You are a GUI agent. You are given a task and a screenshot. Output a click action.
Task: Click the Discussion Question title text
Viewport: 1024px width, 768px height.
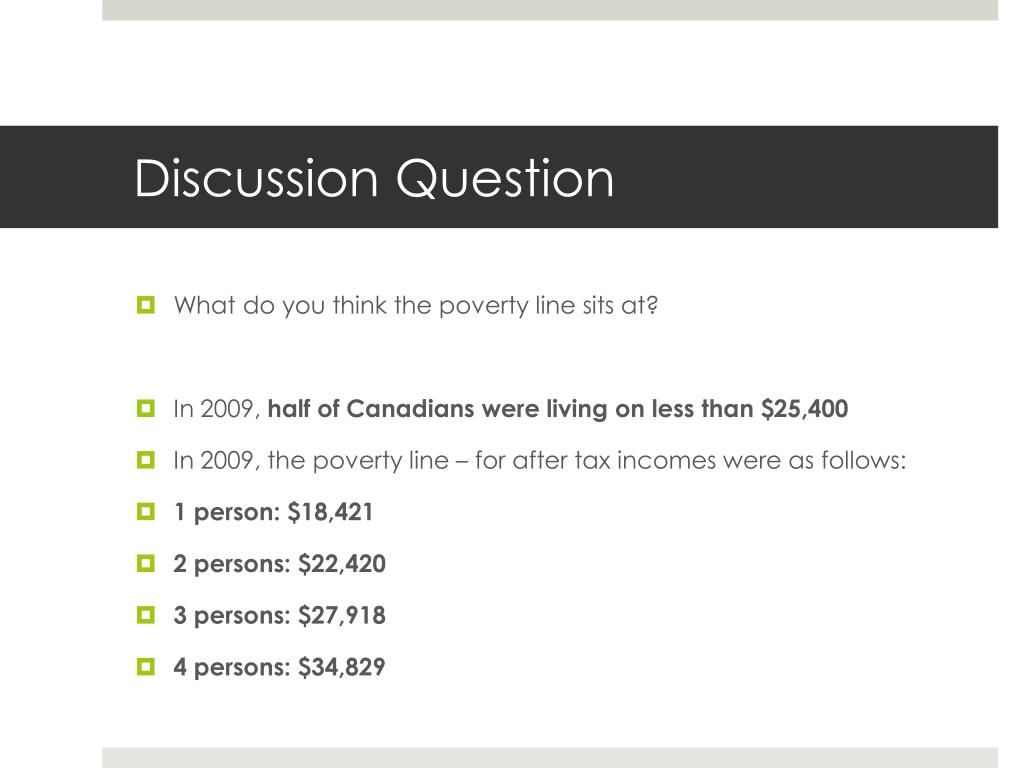pyautogui.click(x=374, y=178)
